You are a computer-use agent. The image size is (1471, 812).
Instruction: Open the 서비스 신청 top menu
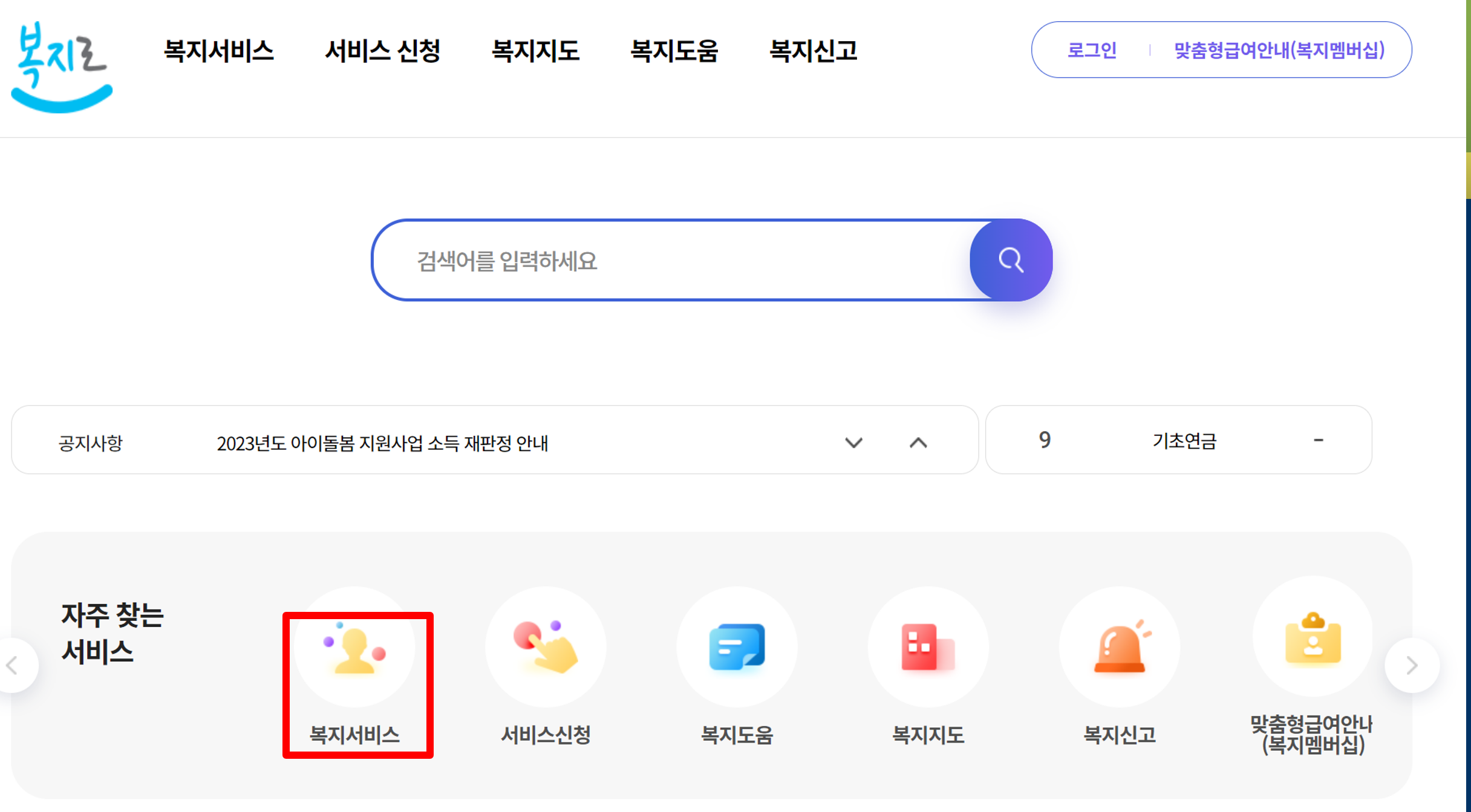click(x=382, y=50)
